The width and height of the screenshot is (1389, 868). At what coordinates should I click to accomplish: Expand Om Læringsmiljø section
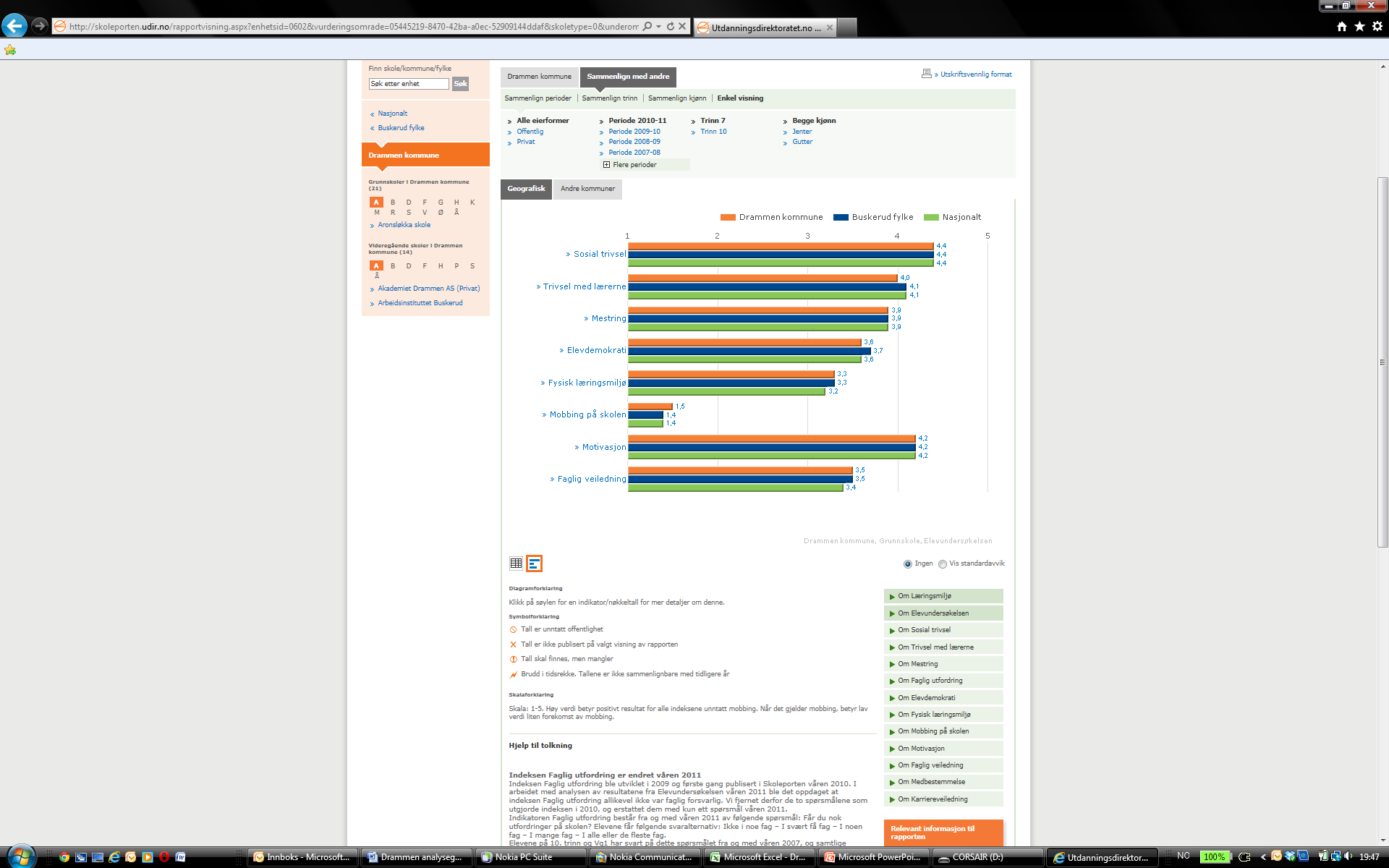[943, 596]
